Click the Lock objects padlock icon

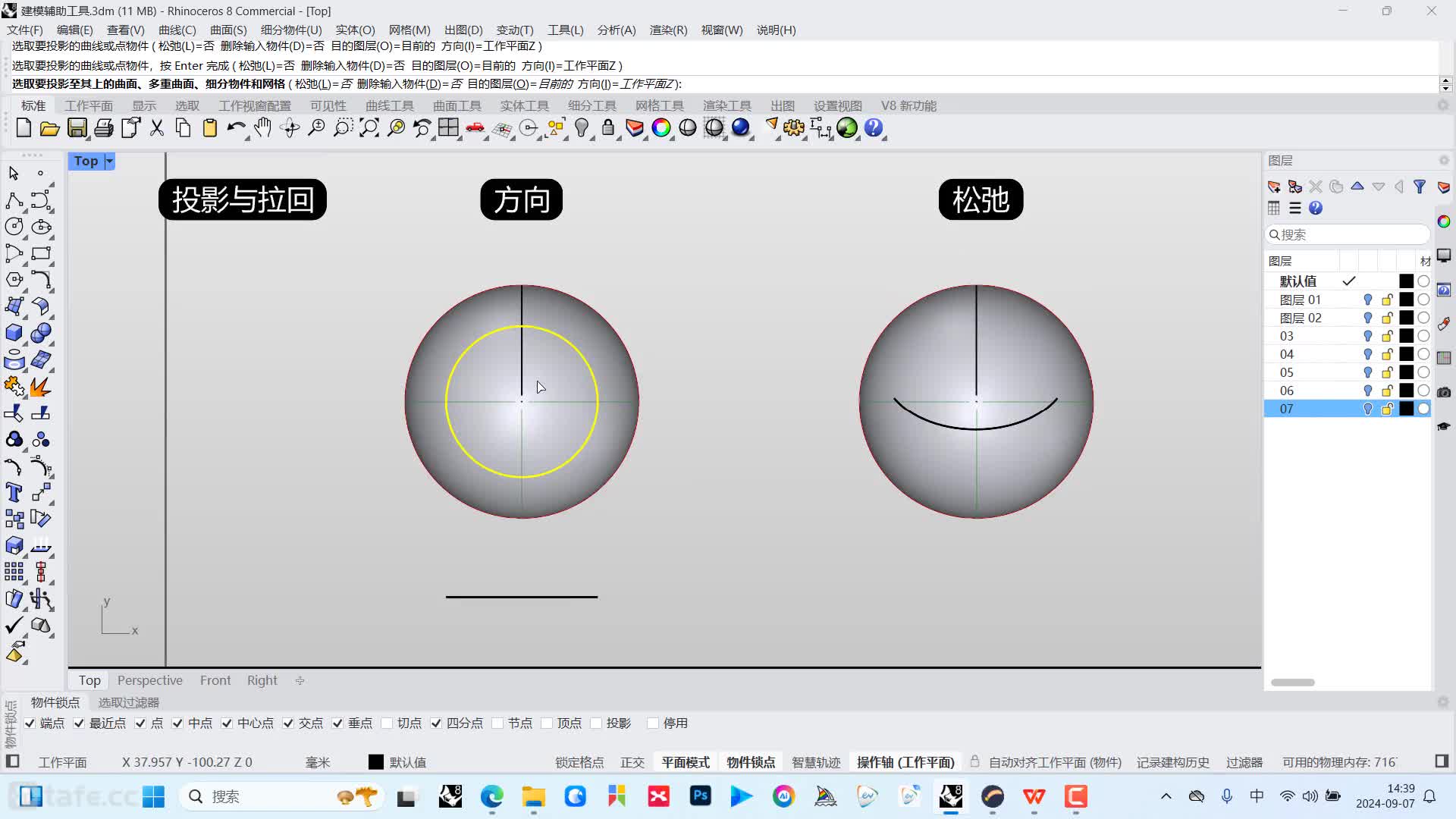coord(608,128)
